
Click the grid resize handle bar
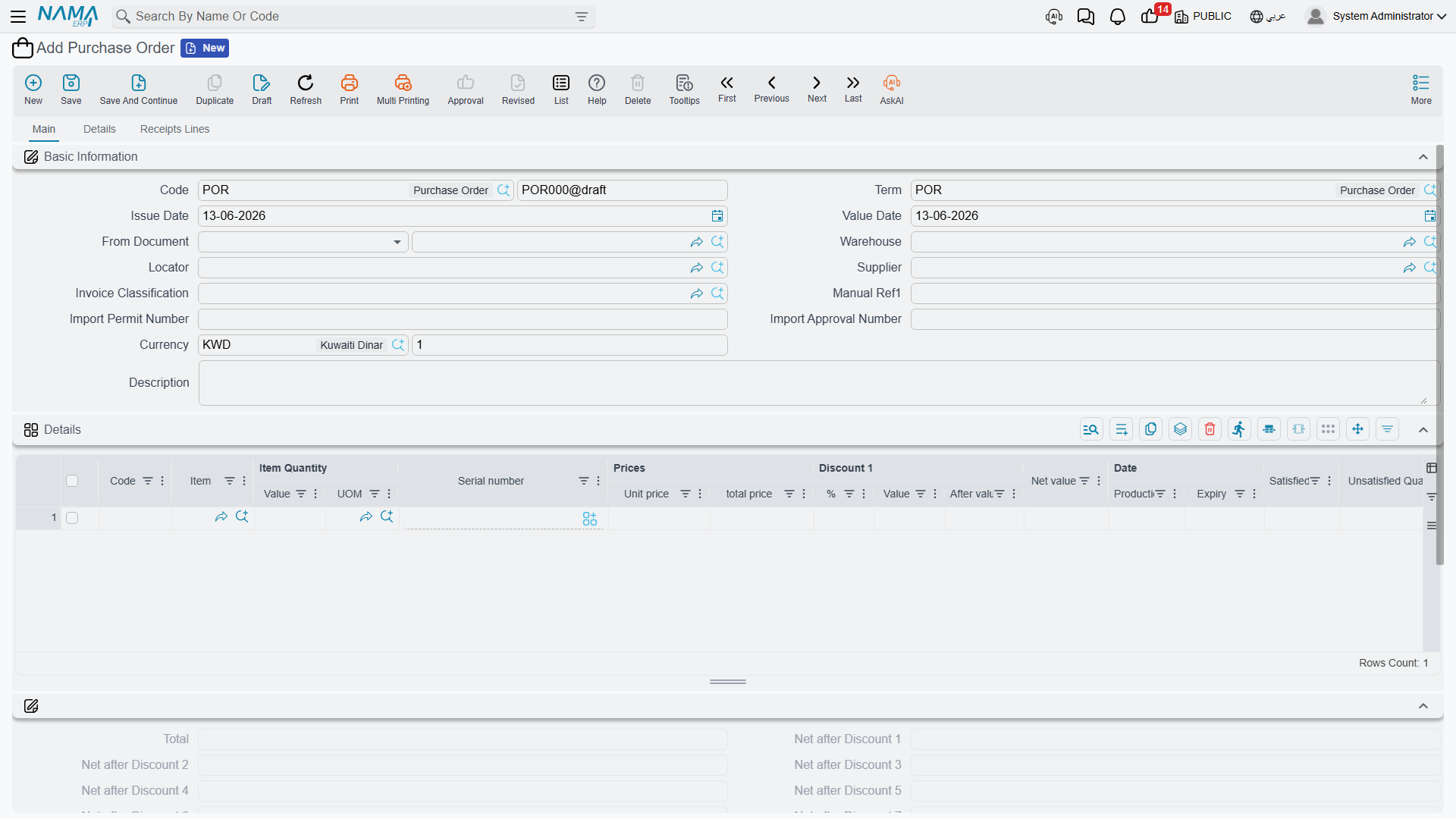pyautogui.click(x=728, y=682)
